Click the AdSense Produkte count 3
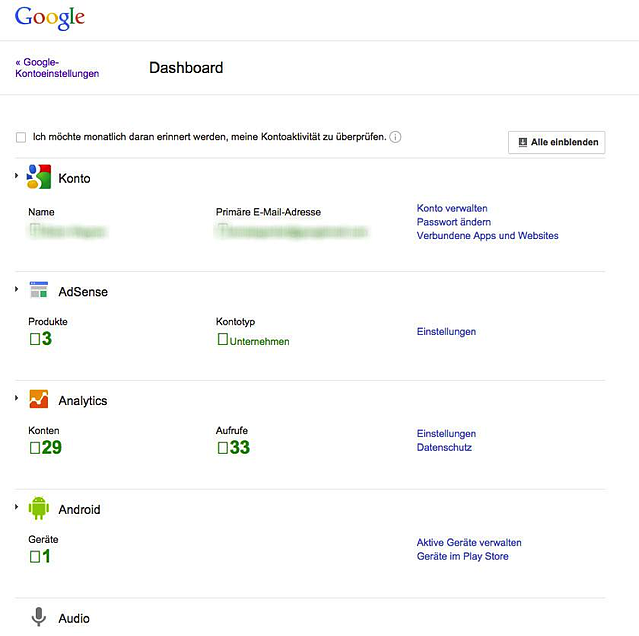Screen dimensions: 639x636 pos(41,339)
